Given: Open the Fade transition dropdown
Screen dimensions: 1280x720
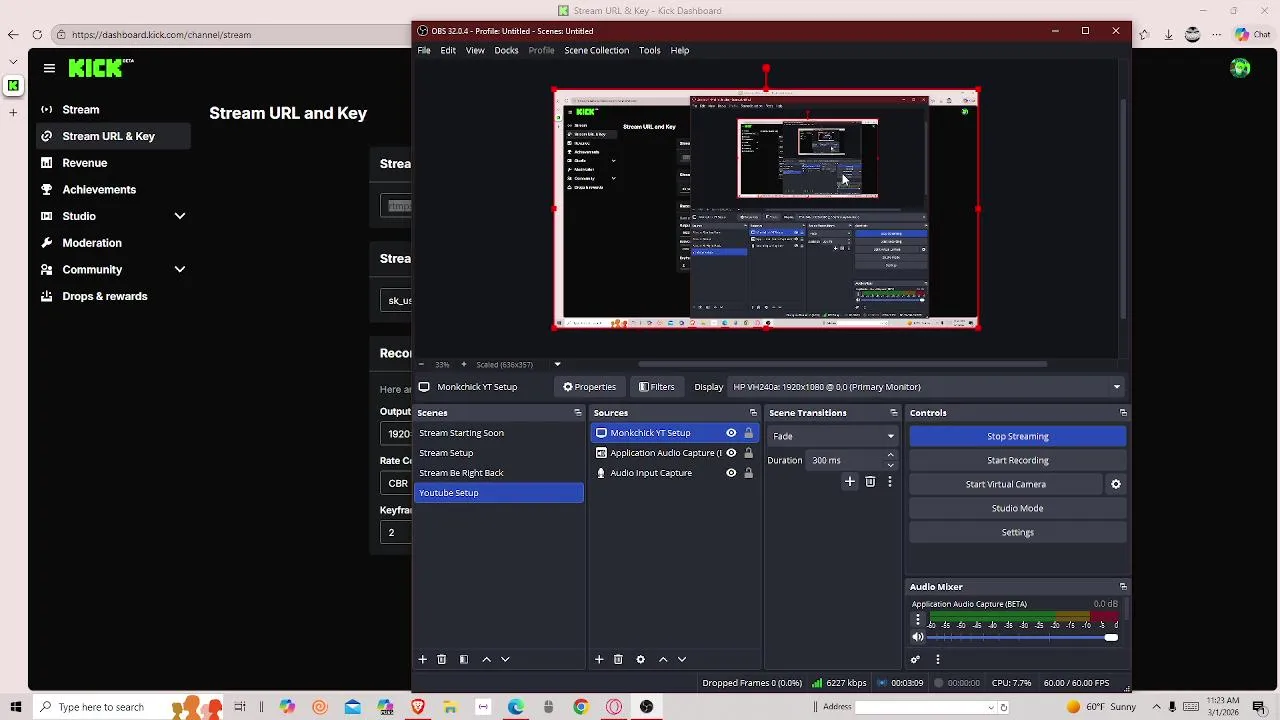Looking at the screenshot, I should [x=833, y=436].
